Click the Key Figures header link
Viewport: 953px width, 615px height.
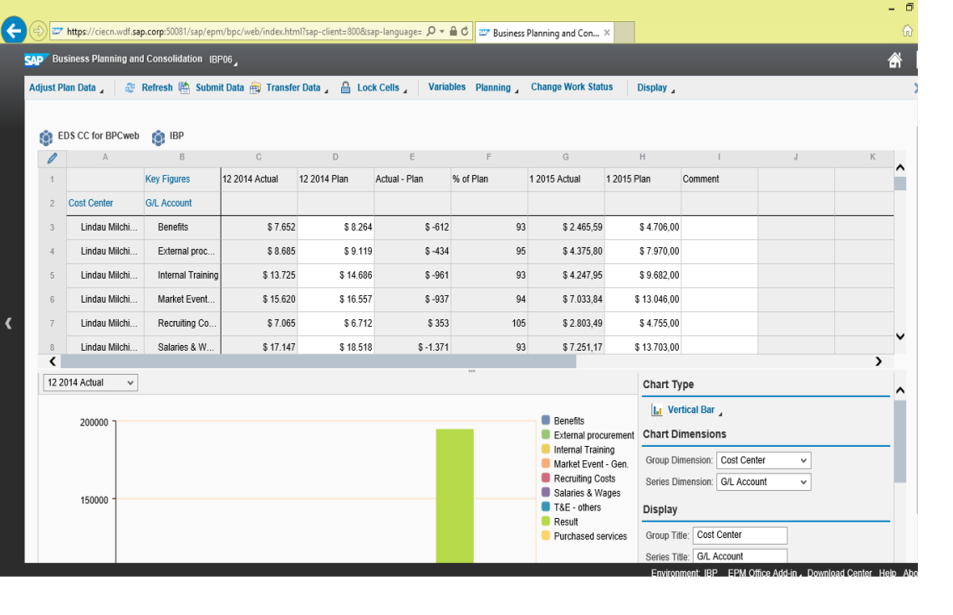(x=167, y=179)
